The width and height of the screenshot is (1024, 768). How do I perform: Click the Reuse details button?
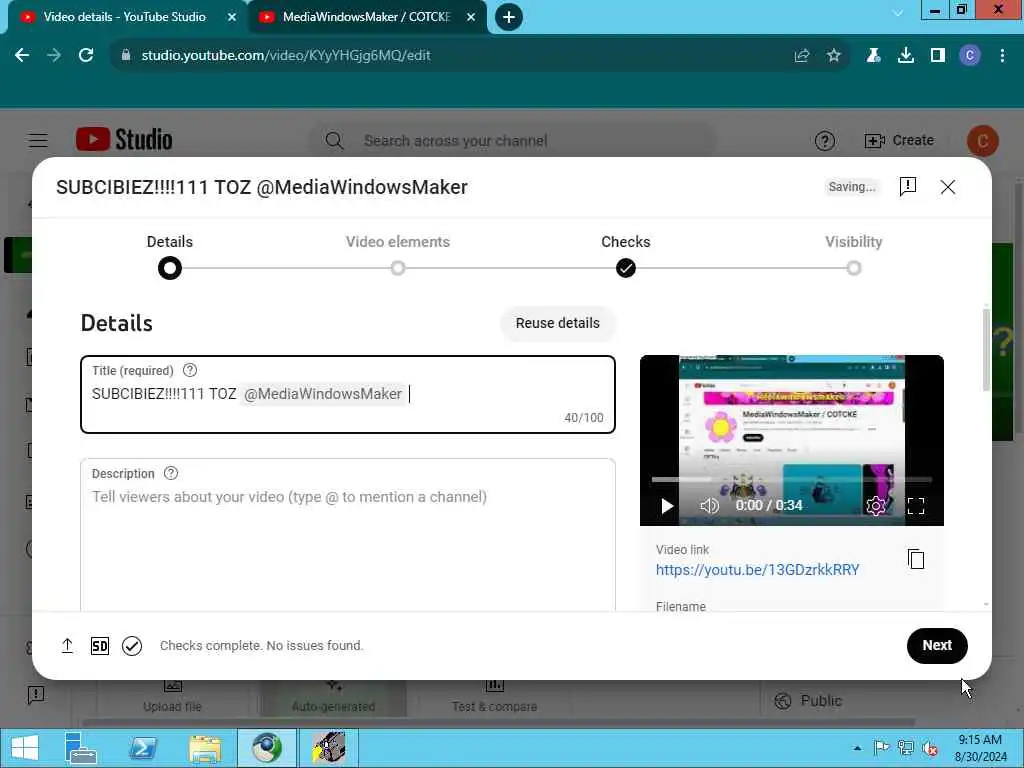tap(558, 323)
